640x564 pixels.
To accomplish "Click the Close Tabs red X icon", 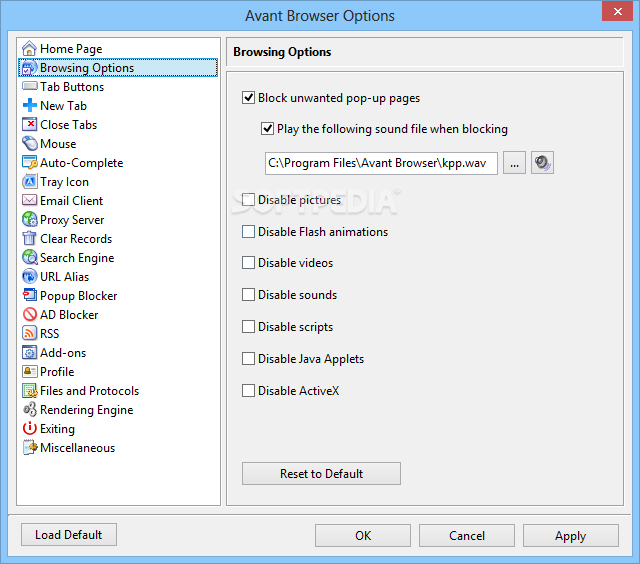I will (x=29, y=124).
